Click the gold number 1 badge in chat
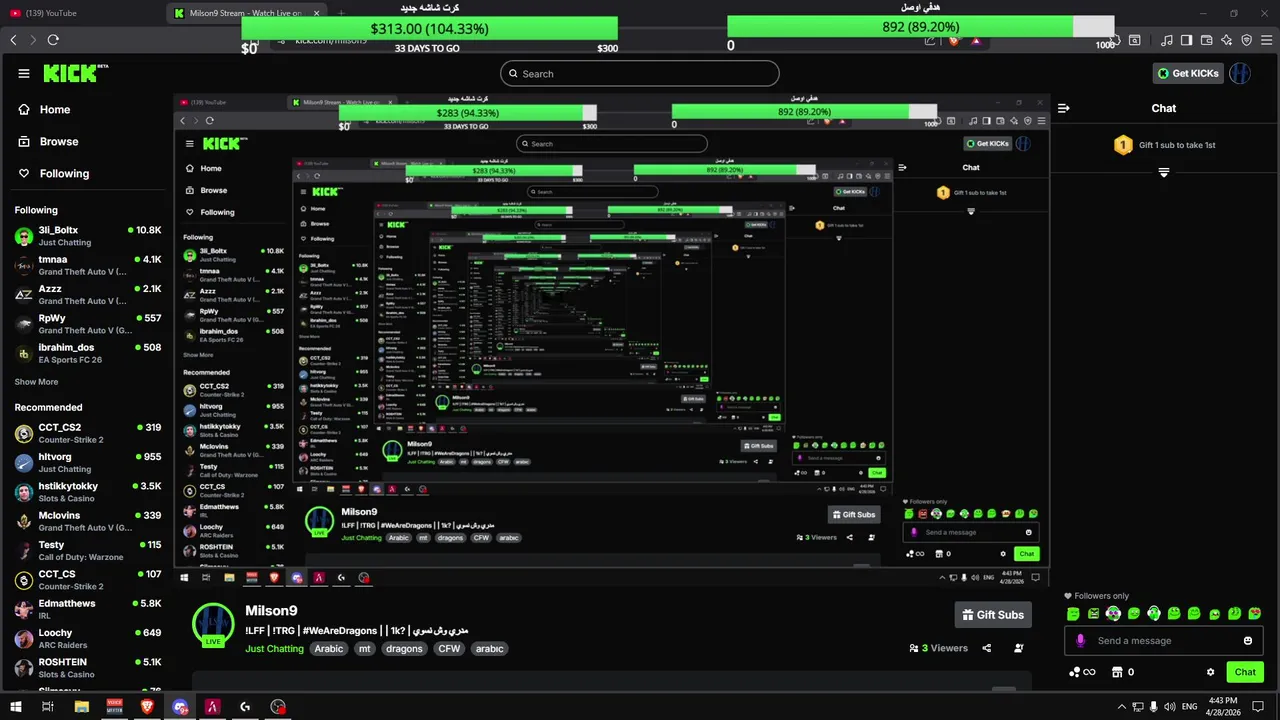The image size is (1280, 720). (x=1122, y=145)
